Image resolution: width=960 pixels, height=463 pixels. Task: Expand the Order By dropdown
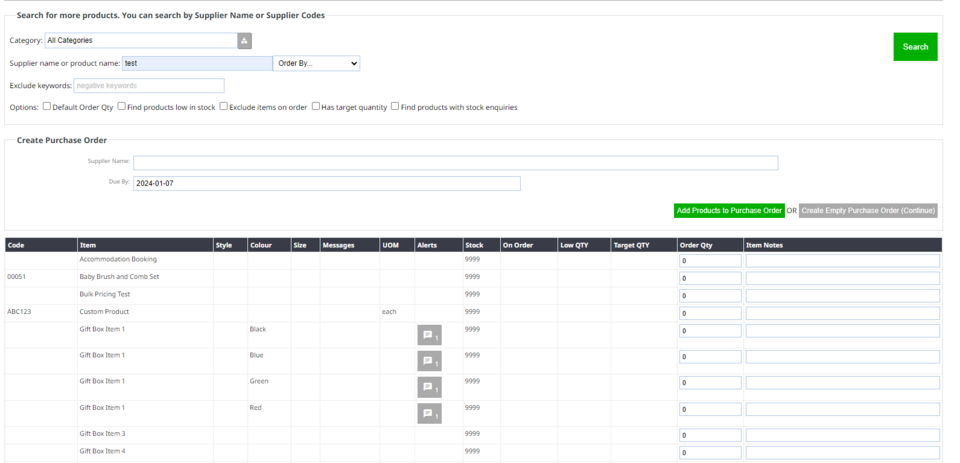point(316,63)
